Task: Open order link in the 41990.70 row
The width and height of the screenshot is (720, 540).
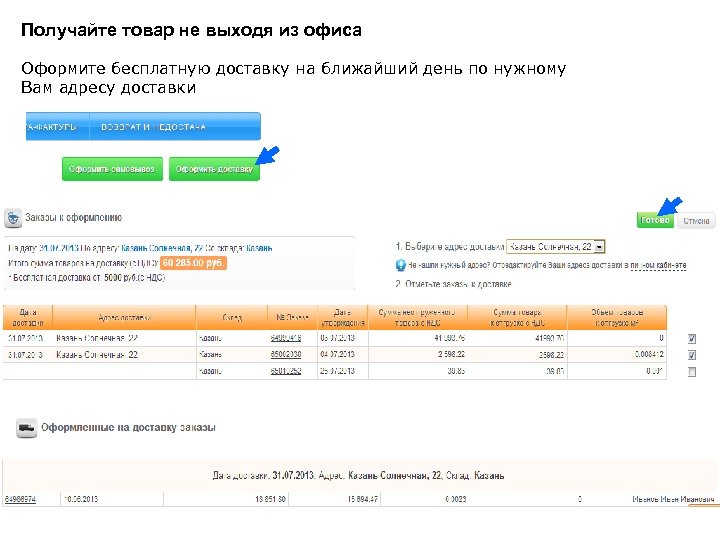Action: point(286,338)
